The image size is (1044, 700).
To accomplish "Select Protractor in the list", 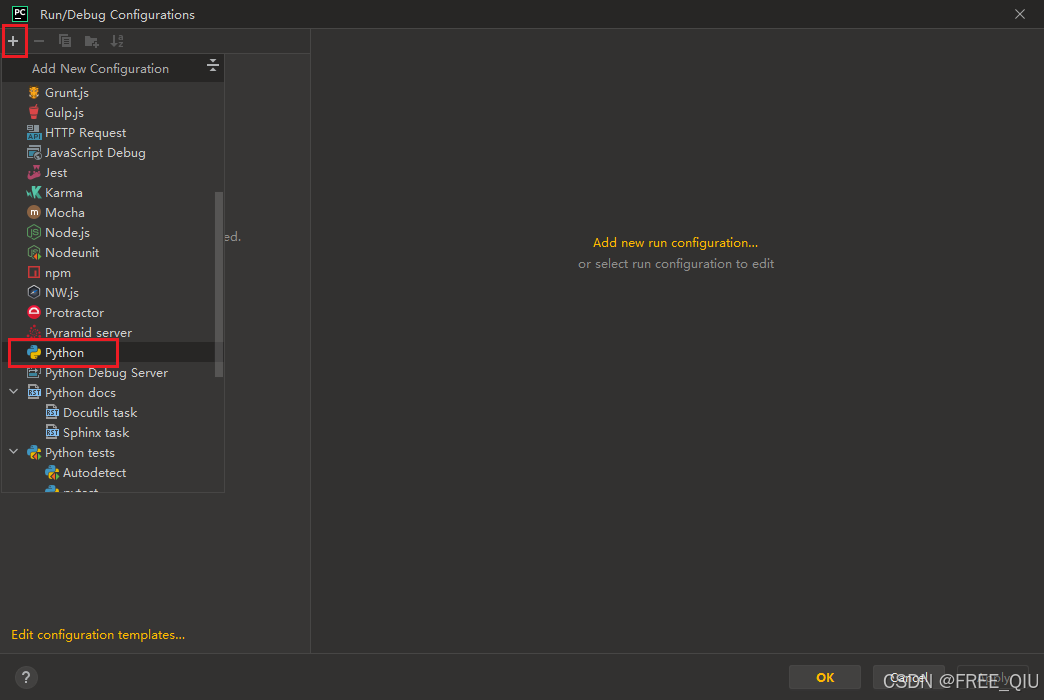I will pos(74,312).
